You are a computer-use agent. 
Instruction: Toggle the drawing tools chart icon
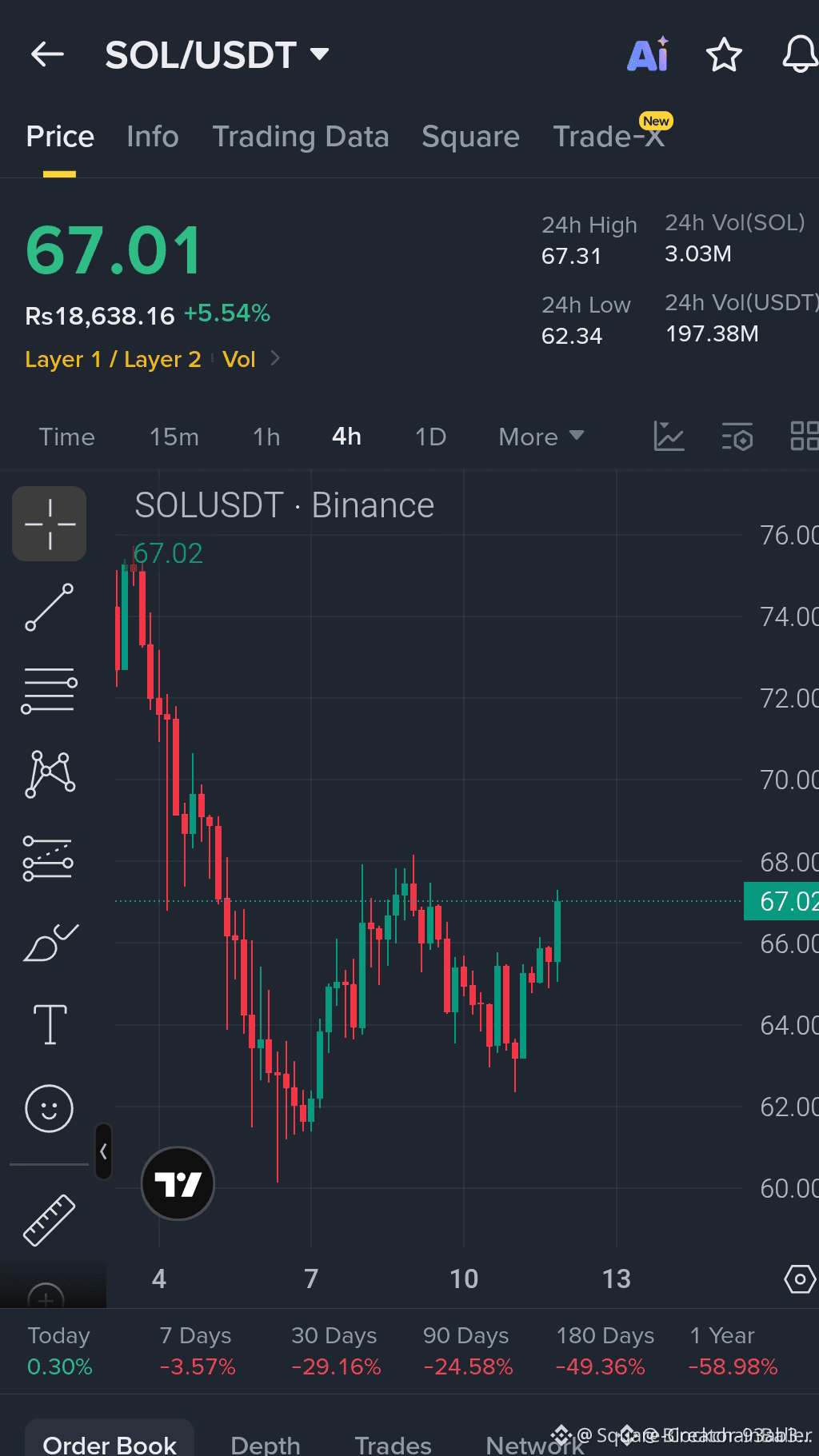coord(669,437)
